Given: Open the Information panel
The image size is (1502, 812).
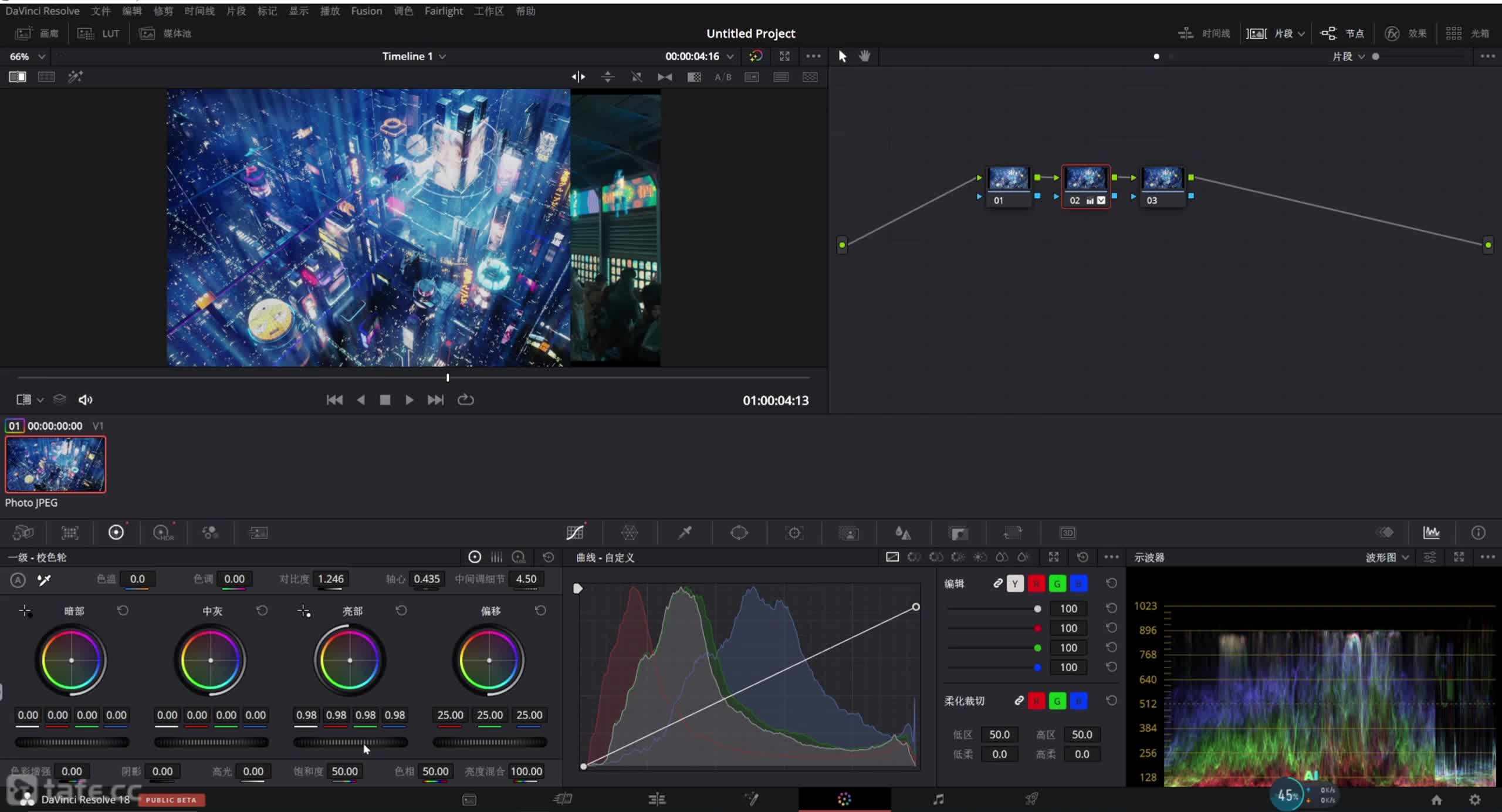Looking at the screenshot, I should click(1478, 533).
